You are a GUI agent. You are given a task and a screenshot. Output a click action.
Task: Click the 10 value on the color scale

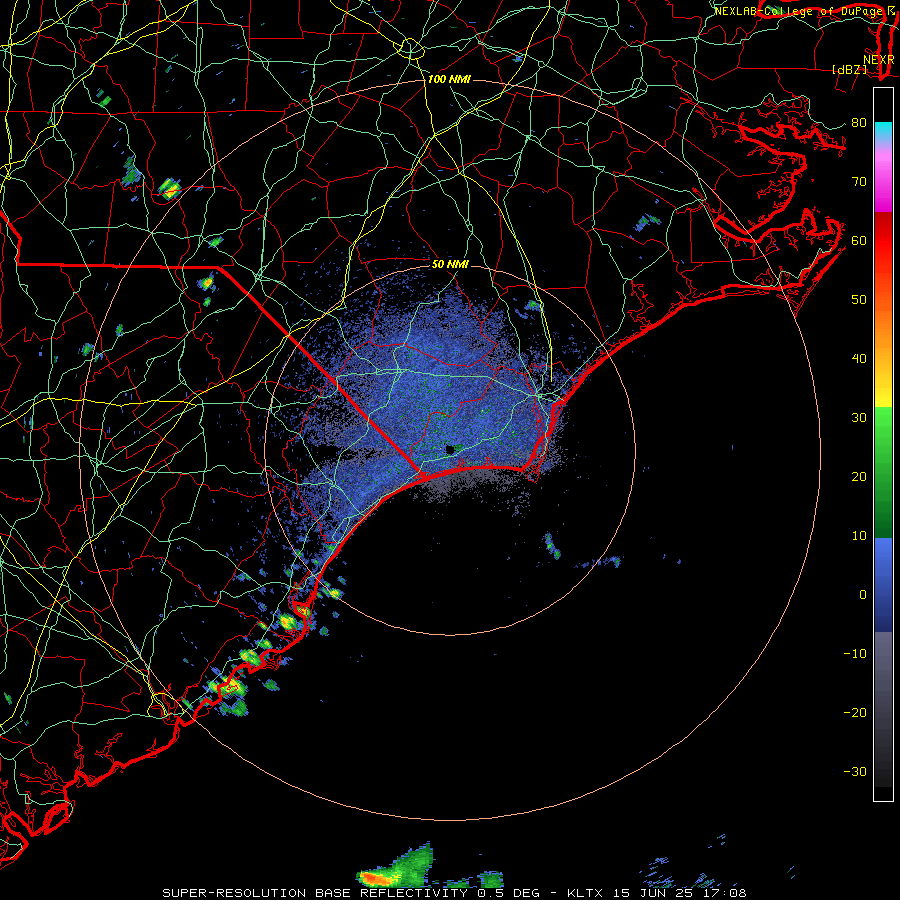[859, 537]
